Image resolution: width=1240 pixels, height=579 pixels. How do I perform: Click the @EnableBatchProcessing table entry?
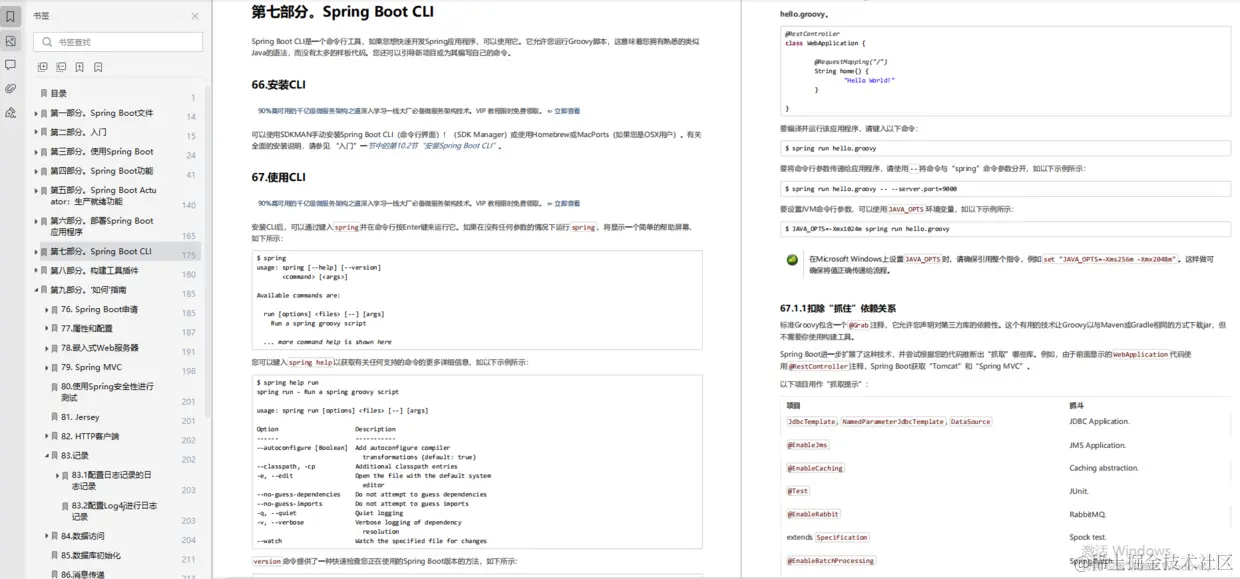[831, 561]
